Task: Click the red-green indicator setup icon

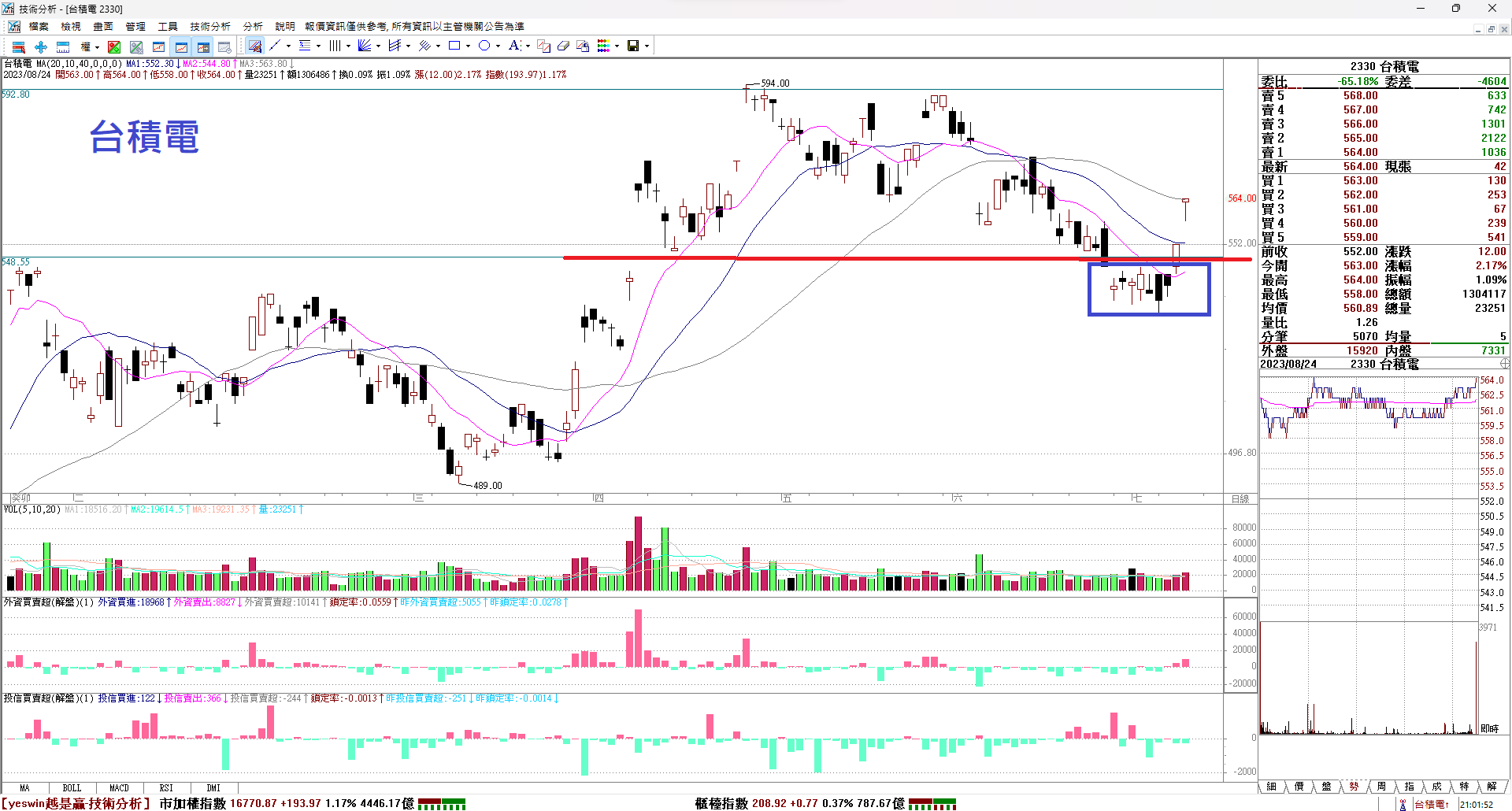Action: (x=114, y=46)
